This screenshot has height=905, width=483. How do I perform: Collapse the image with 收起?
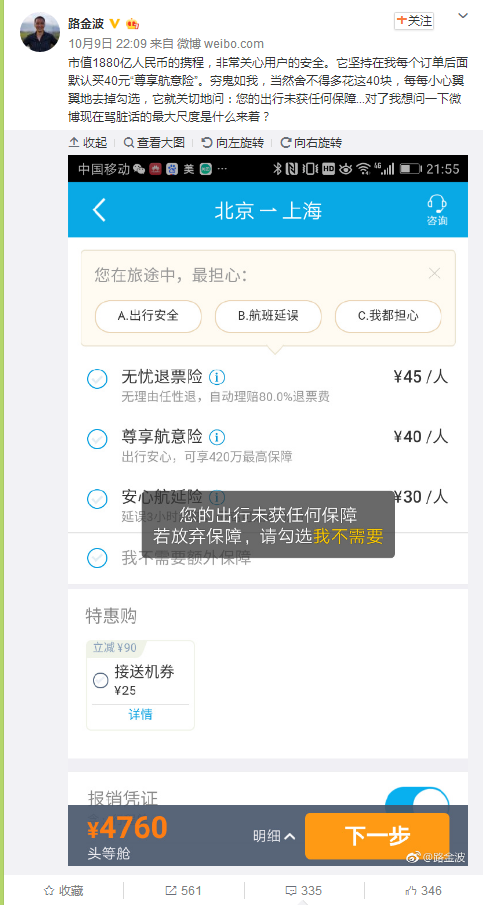tap(88, 143)
